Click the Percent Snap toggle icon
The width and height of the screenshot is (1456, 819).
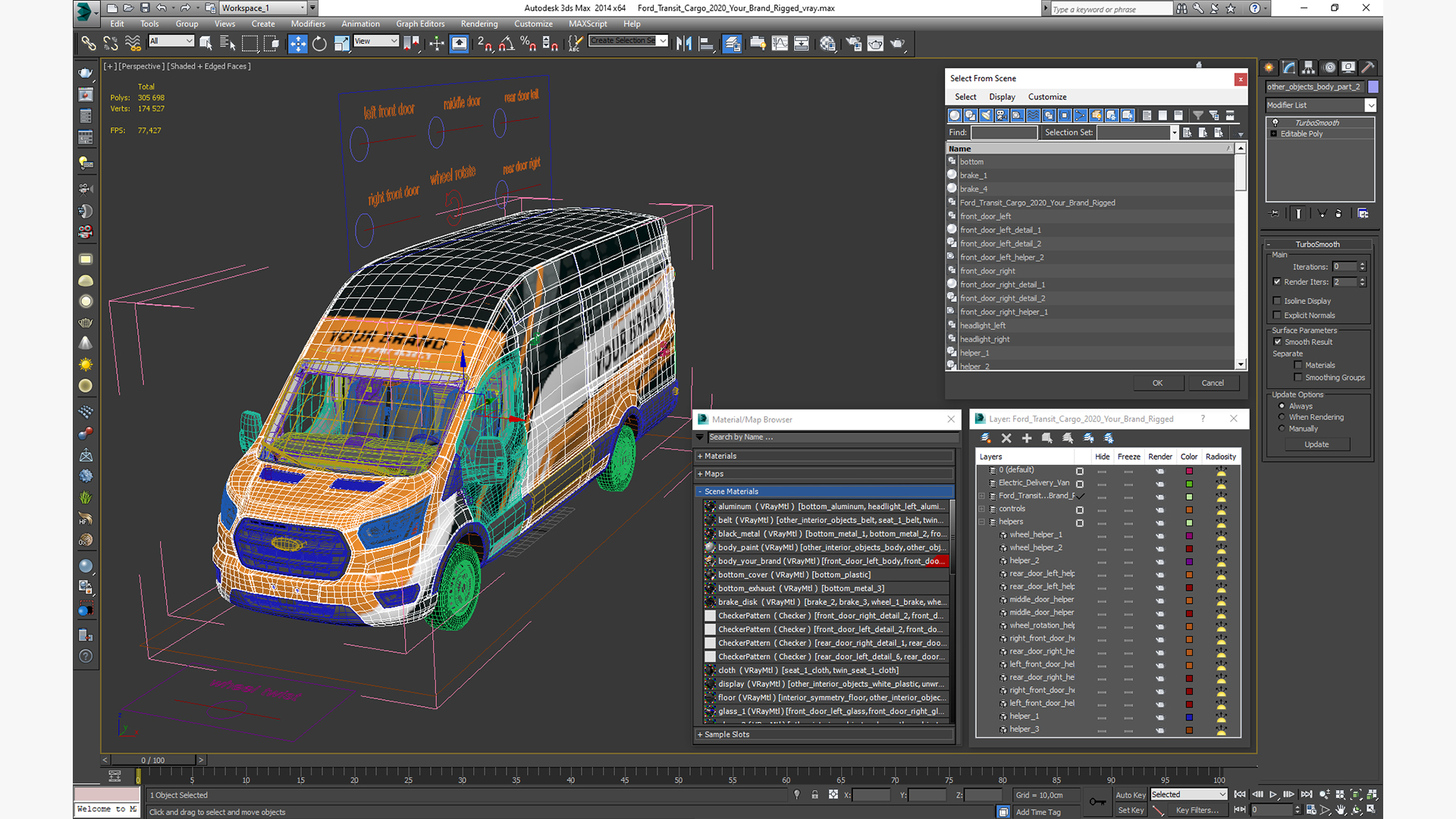(529, 44)
